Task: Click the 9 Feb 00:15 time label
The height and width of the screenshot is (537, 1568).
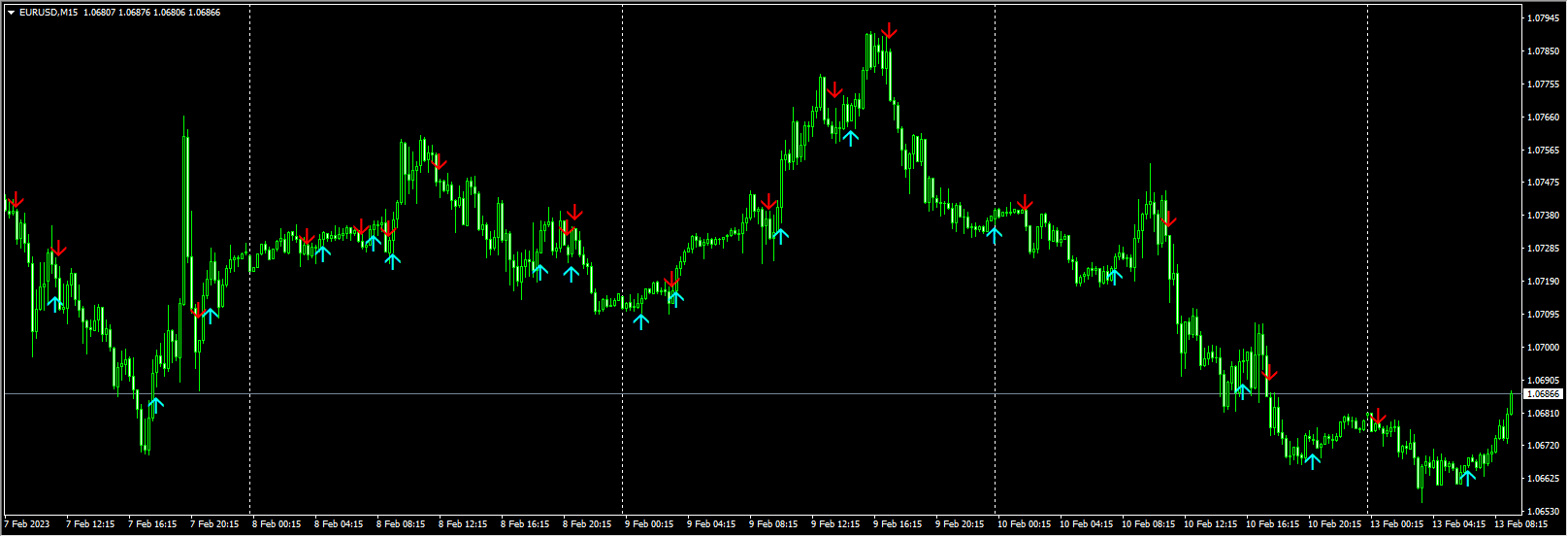Action: [x=649, y=524]
